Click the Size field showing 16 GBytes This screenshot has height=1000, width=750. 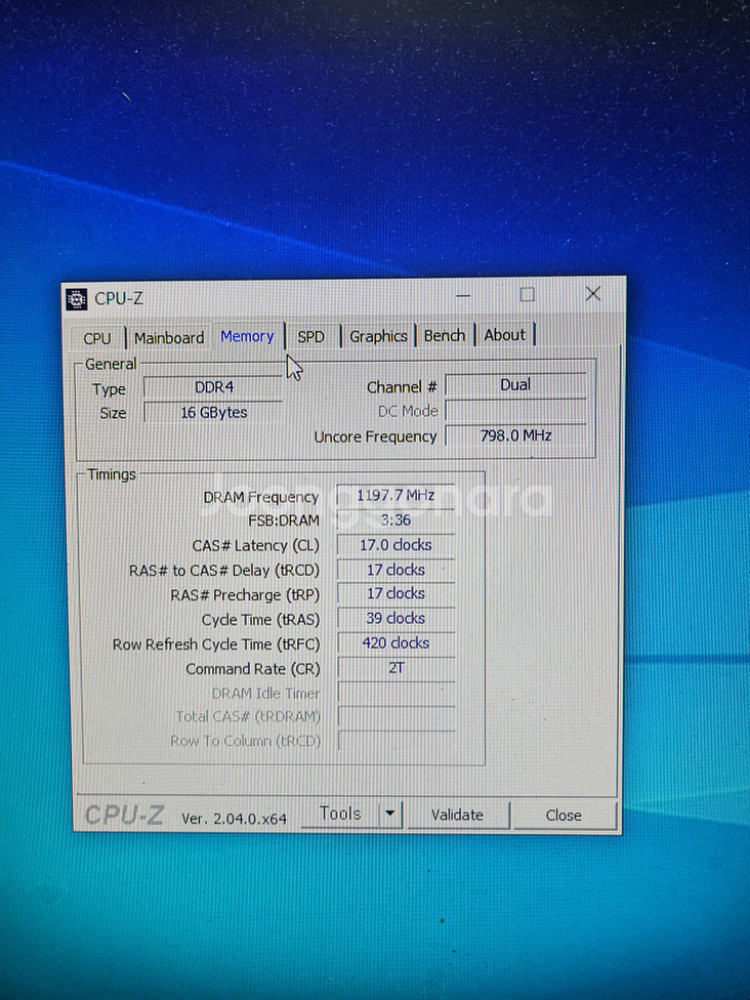(x=214, y=413)
